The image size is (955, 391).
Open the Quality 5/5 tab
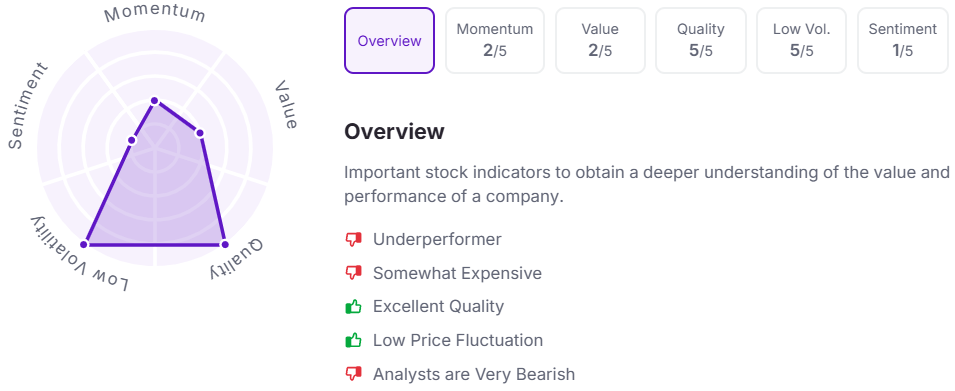(700, 41)
